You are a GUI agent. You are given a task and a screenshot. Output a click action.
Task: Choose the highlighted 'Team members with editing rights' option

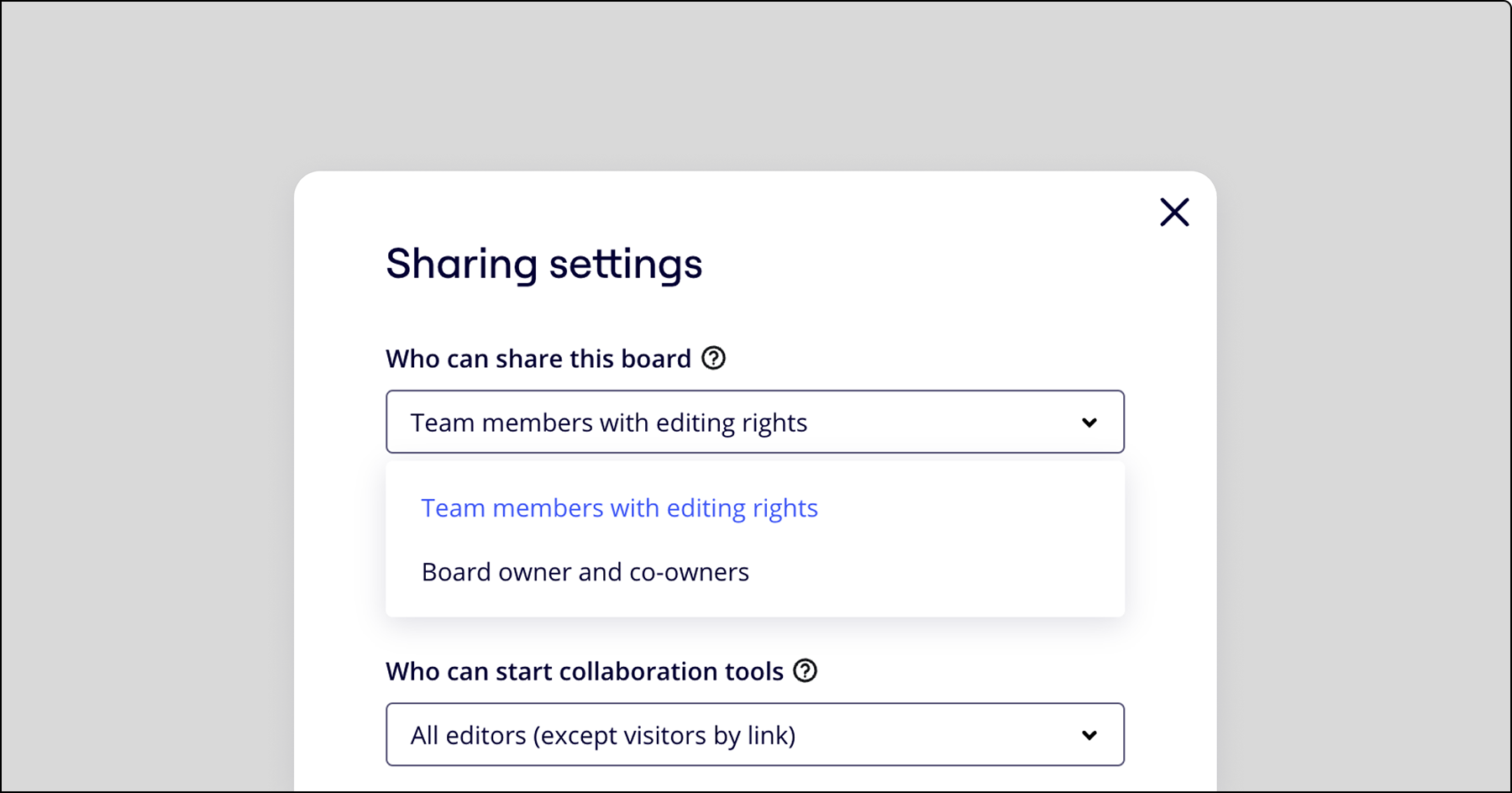[x=619, y=508]
